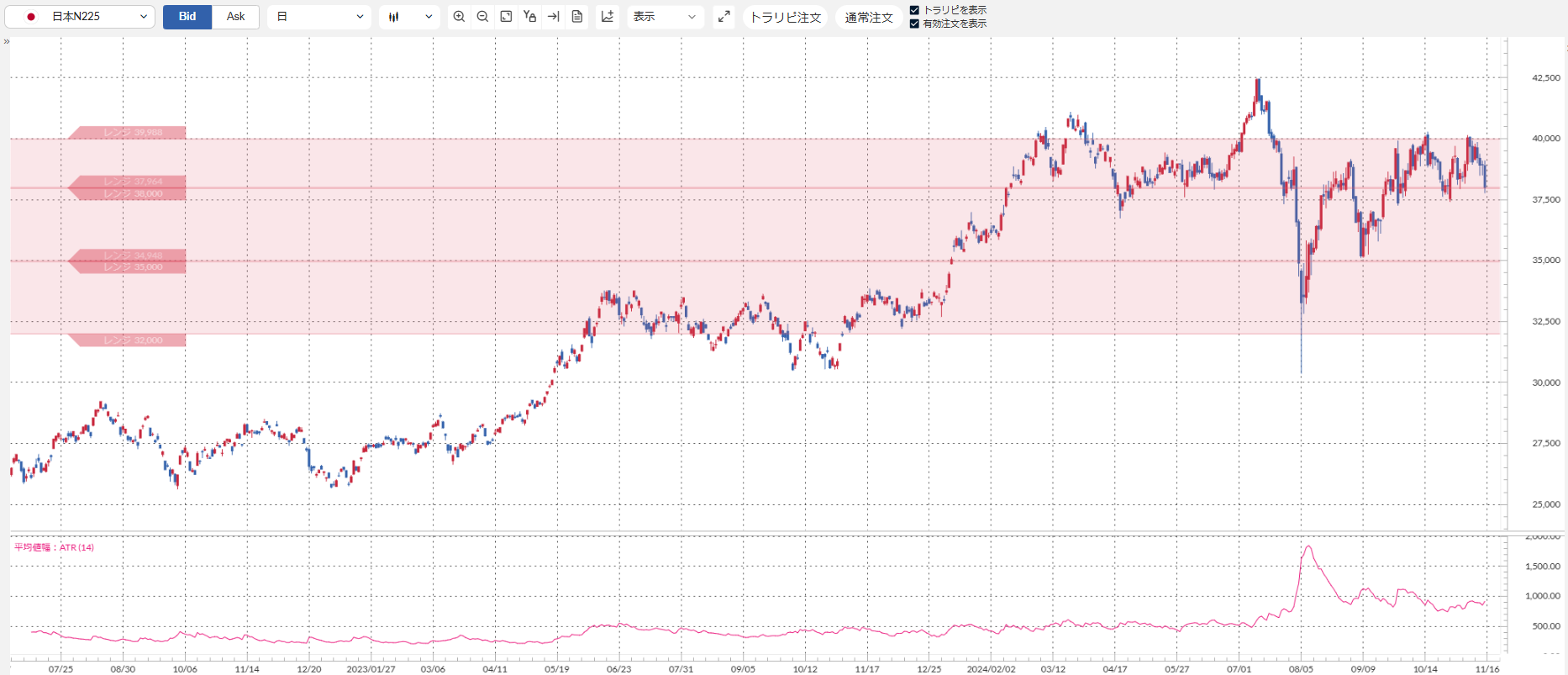Open the candlestick chart type dropdown

click(x=409, y=17)
